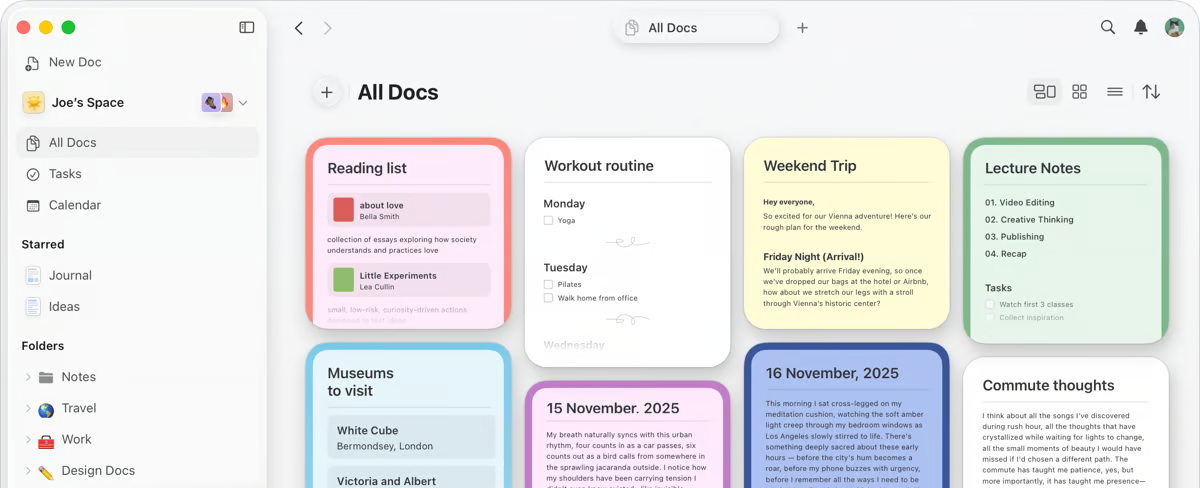Open Tasks in the sidebar

pos(138,174)
